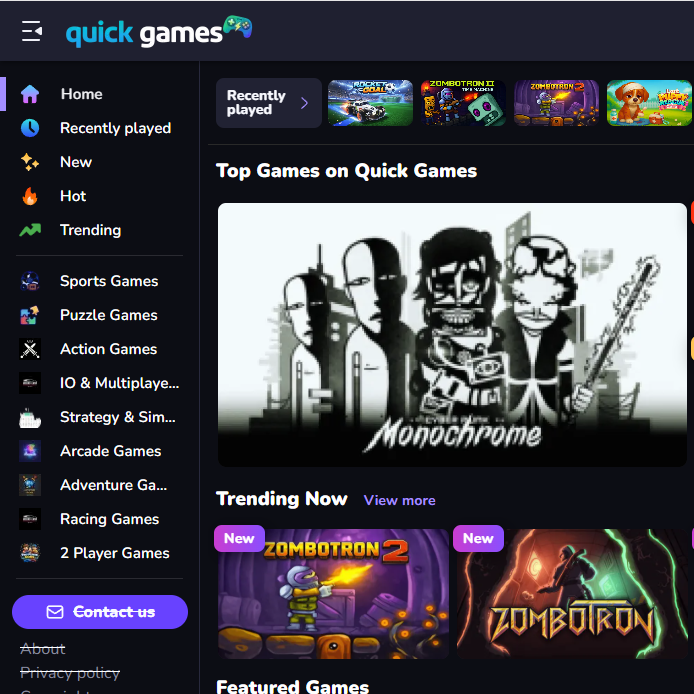Click the Top Games on Quick Games heading
Viewport: 694px width, 694px height.
coord(347,171)
